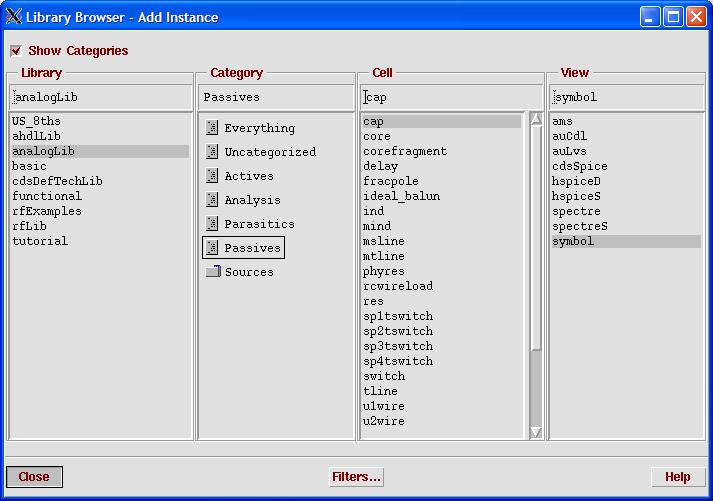Open the Filters dialog

click(357, 477)
